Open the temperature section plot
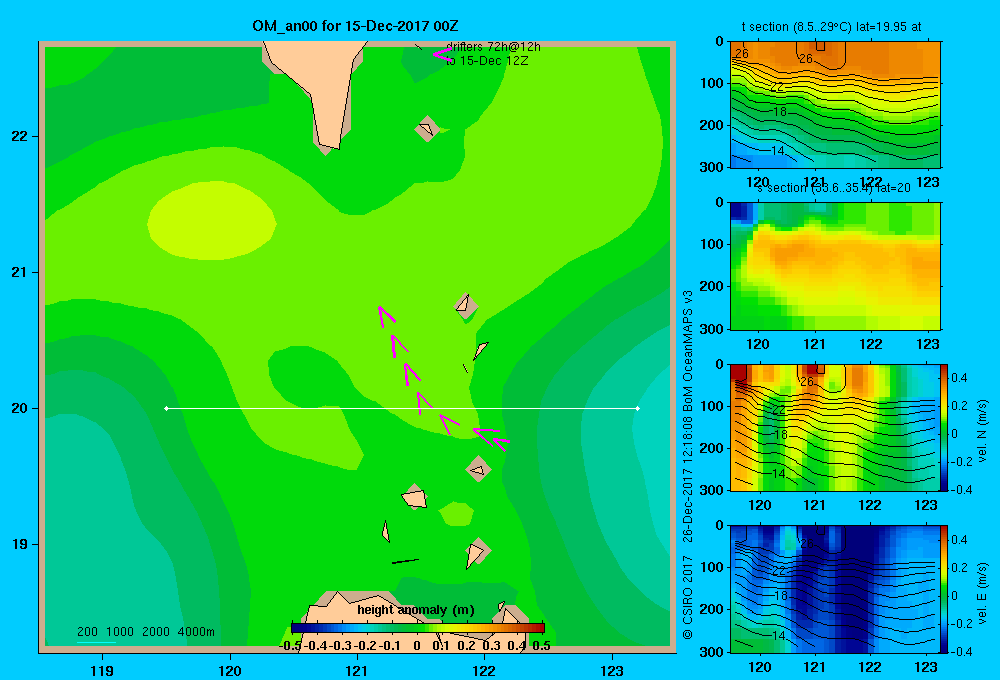The width and height of the screenshot is (1000, 680). pyautogui.click(x=835, y=105)
